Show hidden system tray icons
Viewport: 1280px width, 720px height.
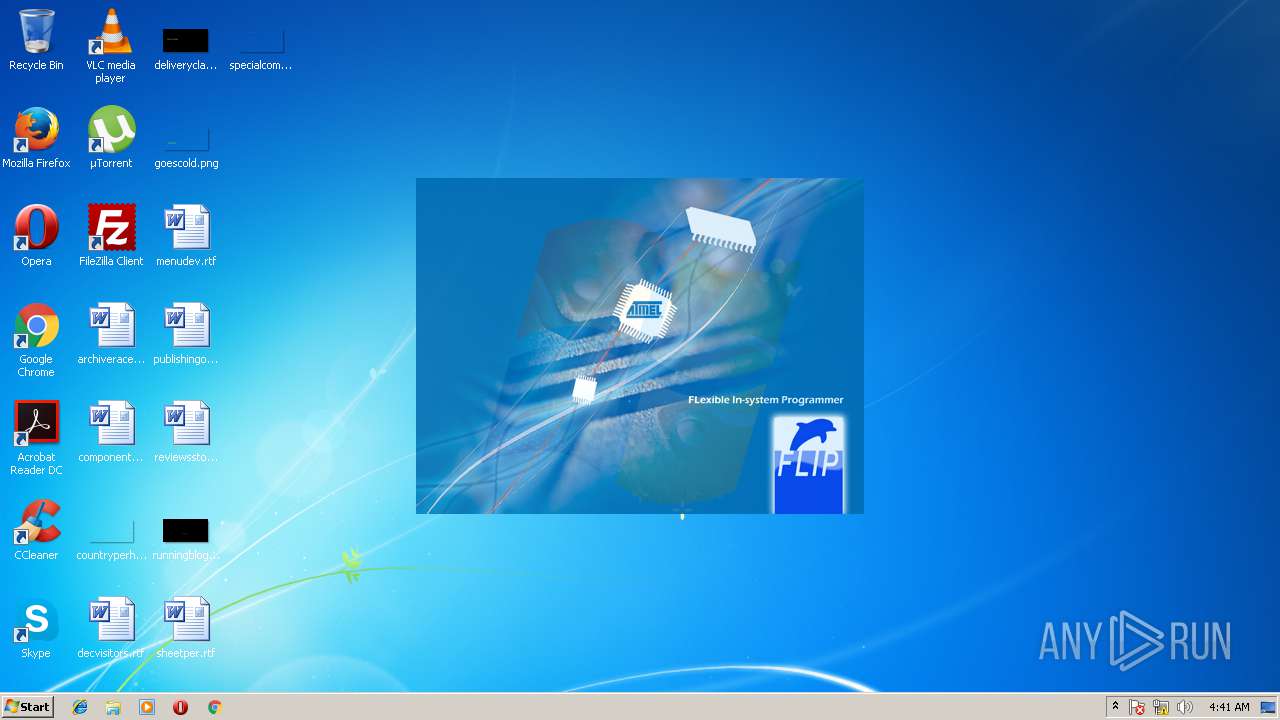click(x=1115, y=707)
